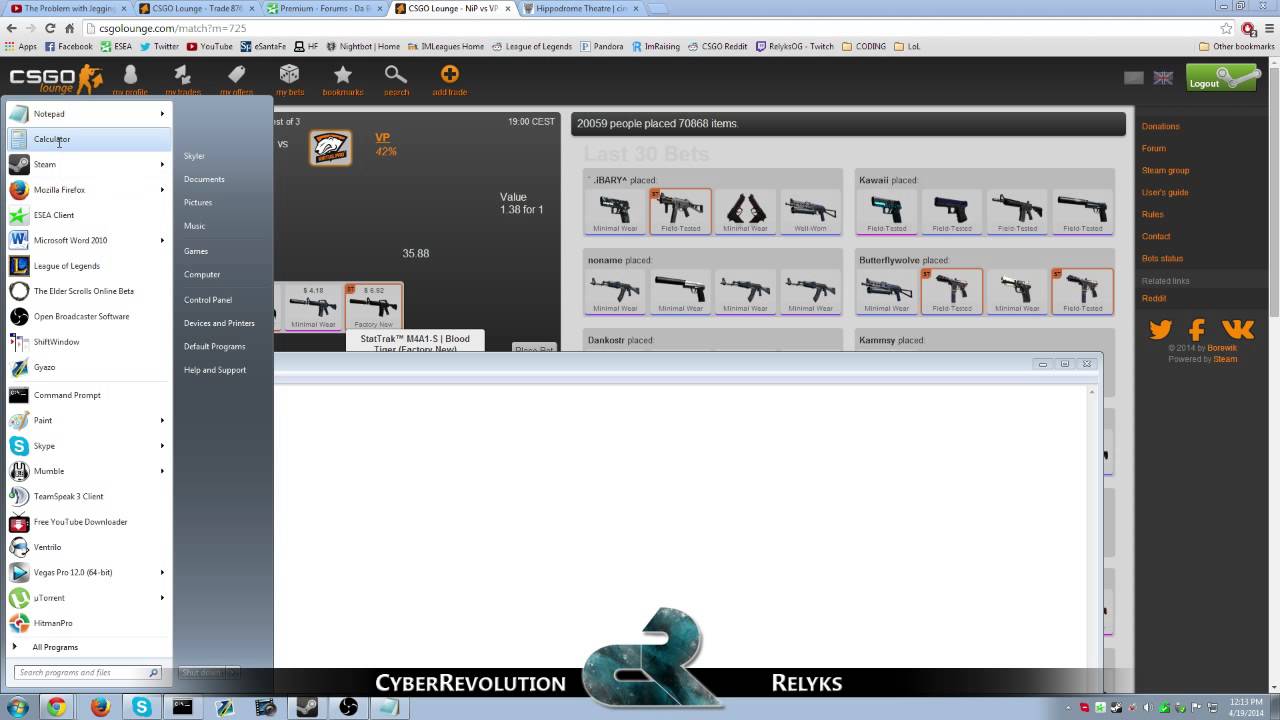The width and height of the screenshot is (1280, 720).
Task: Launch Ventrilo from Start menu
Action: (88, 547)
